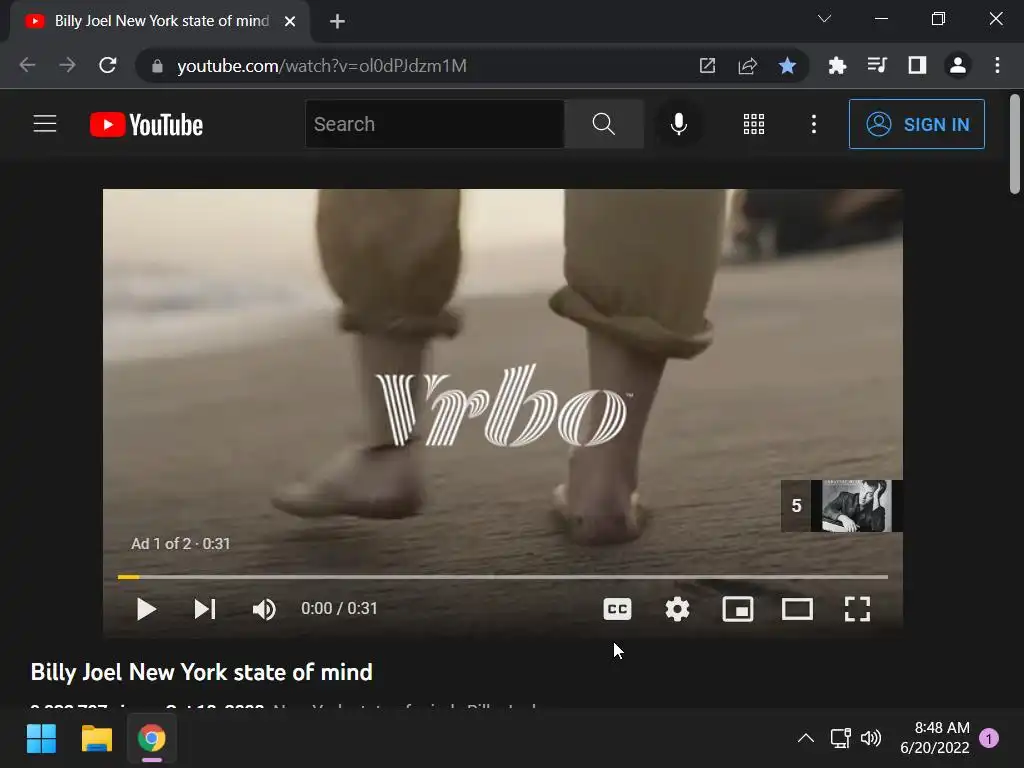Toggle the bookmark star
1024x768 pixels.
click(x=788, y=65)
